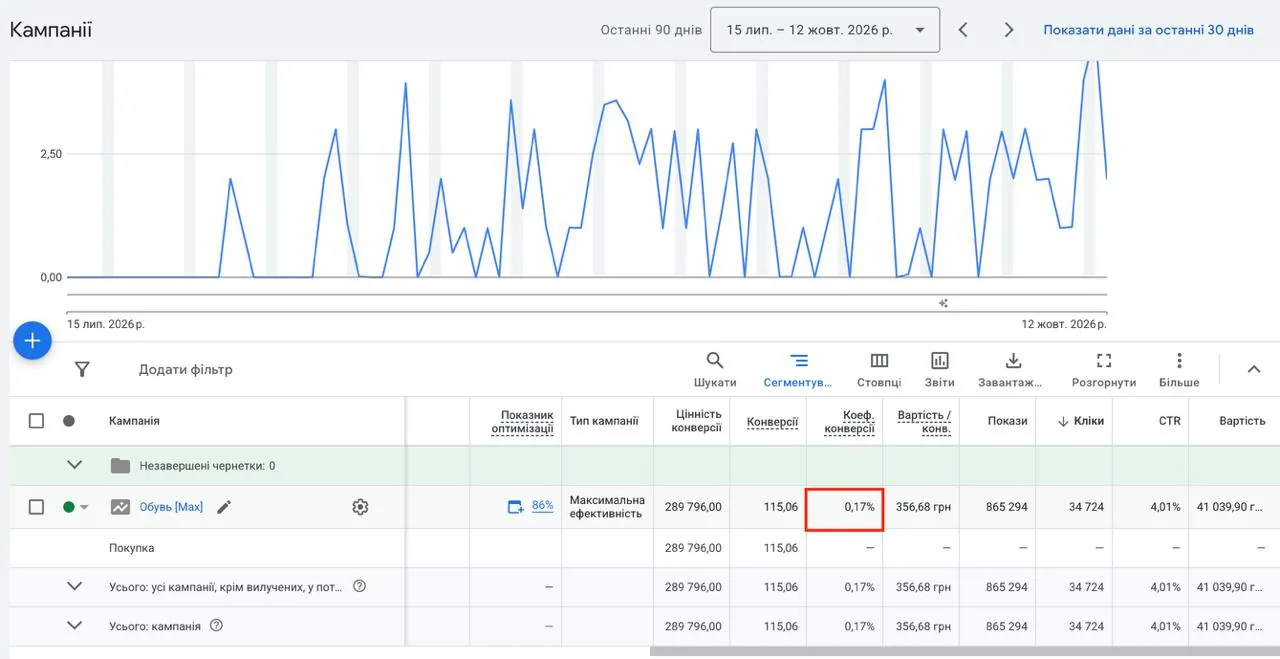
Task: Click the blue plus create campaign button
Action: (32, 341)
